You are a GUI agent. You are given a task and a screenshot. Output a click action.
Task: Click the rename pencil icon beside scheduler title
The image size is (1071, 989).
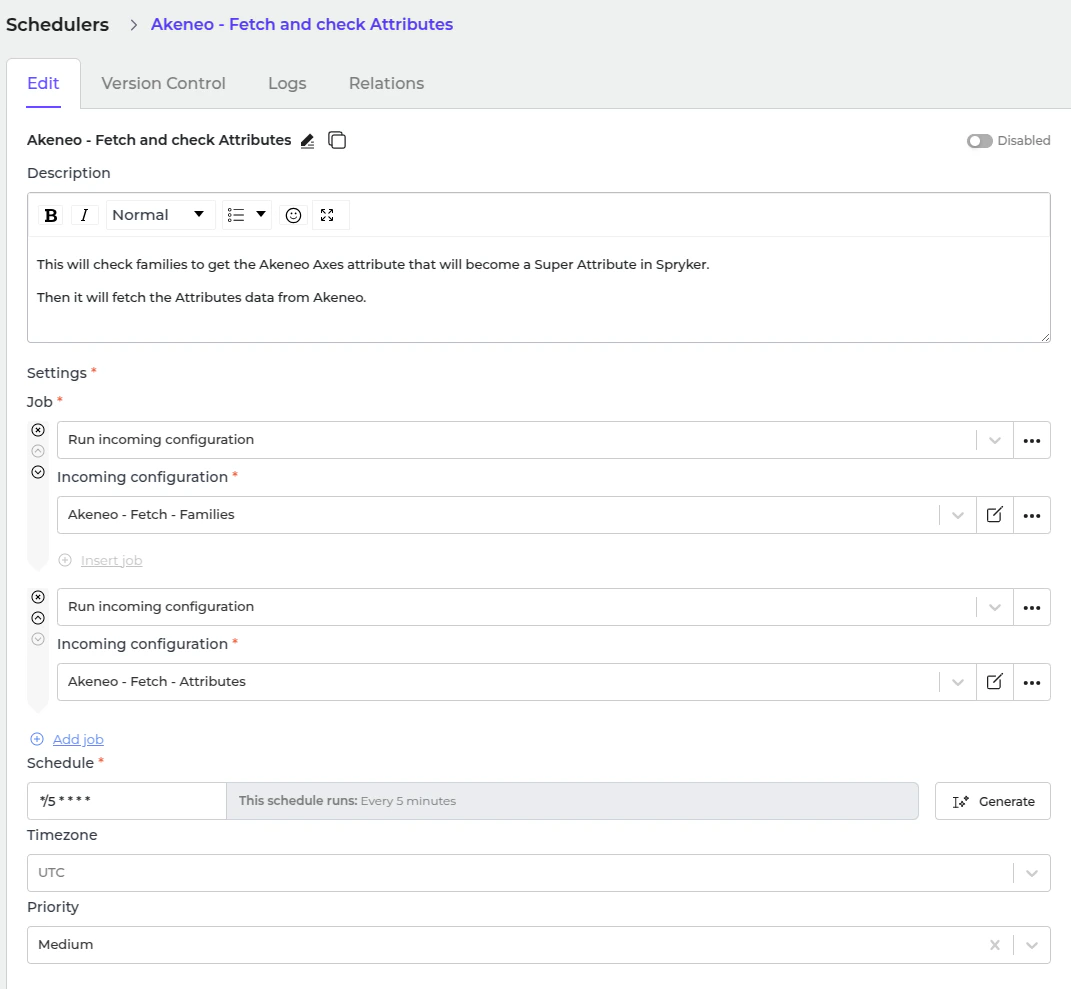click(x=307, y=141)
